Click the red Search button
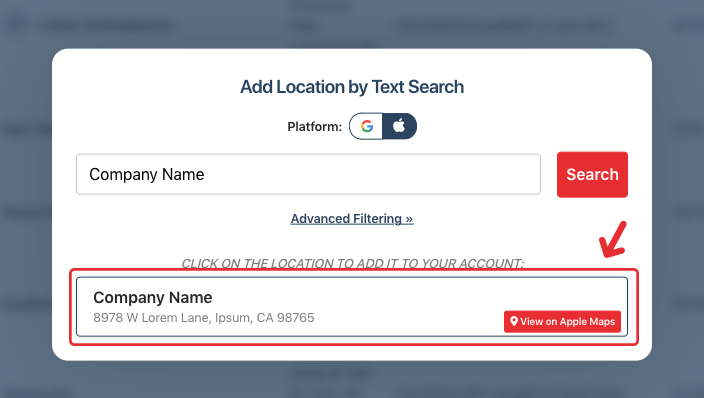The image size is (704, 398). click(592, 174)
